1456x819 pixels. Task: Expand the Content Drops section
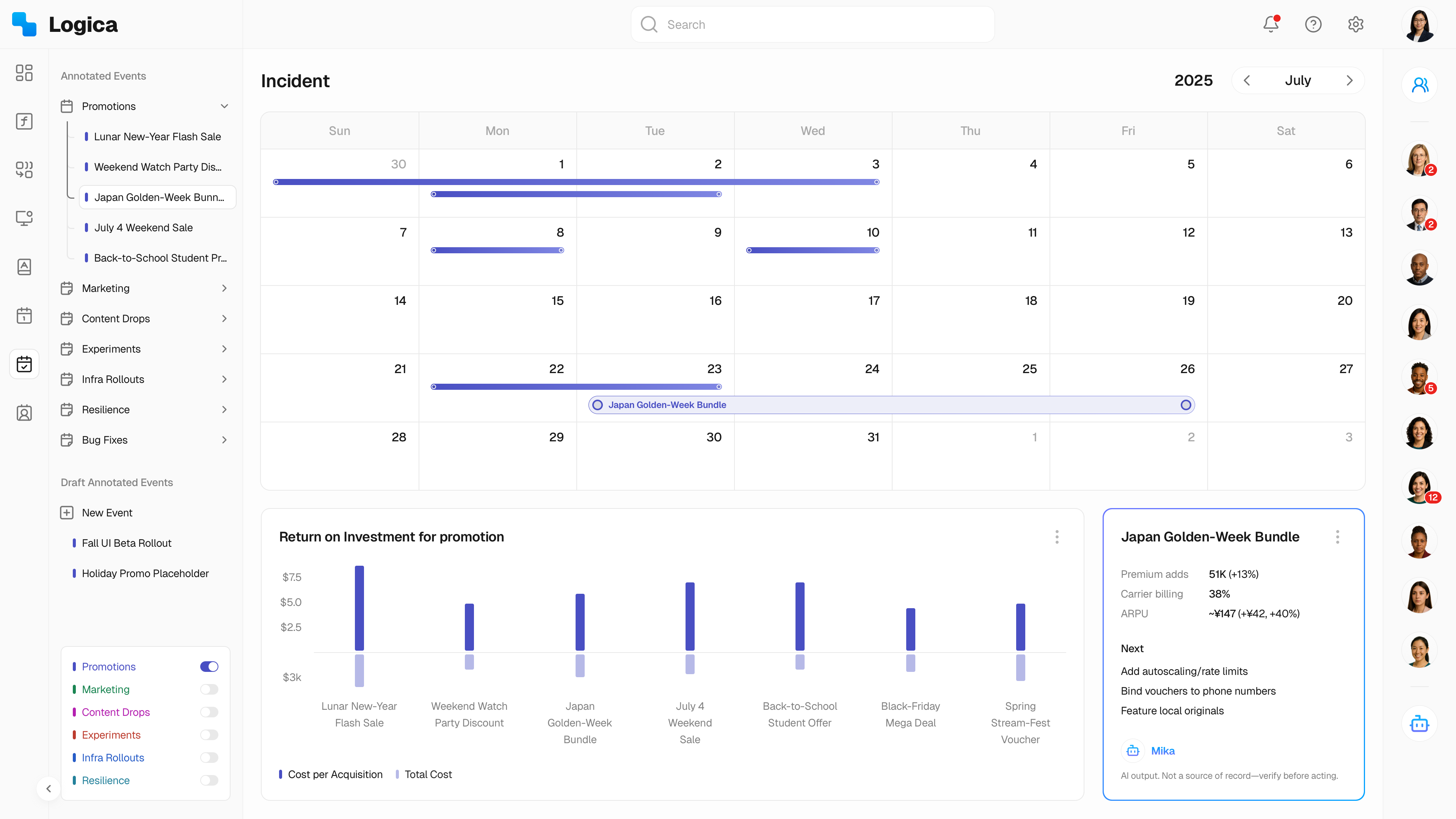[224, 318]
